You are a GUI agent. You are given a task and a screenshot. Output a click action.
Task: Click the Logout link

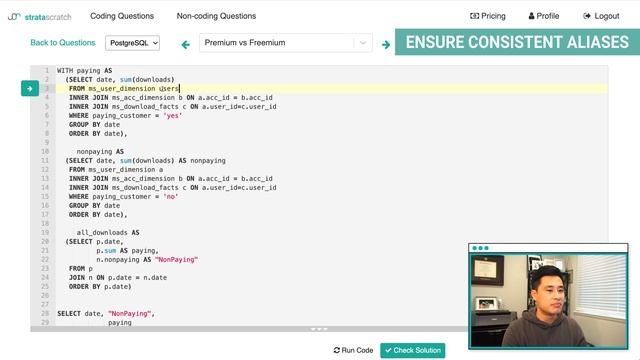(x=601, y=16)
